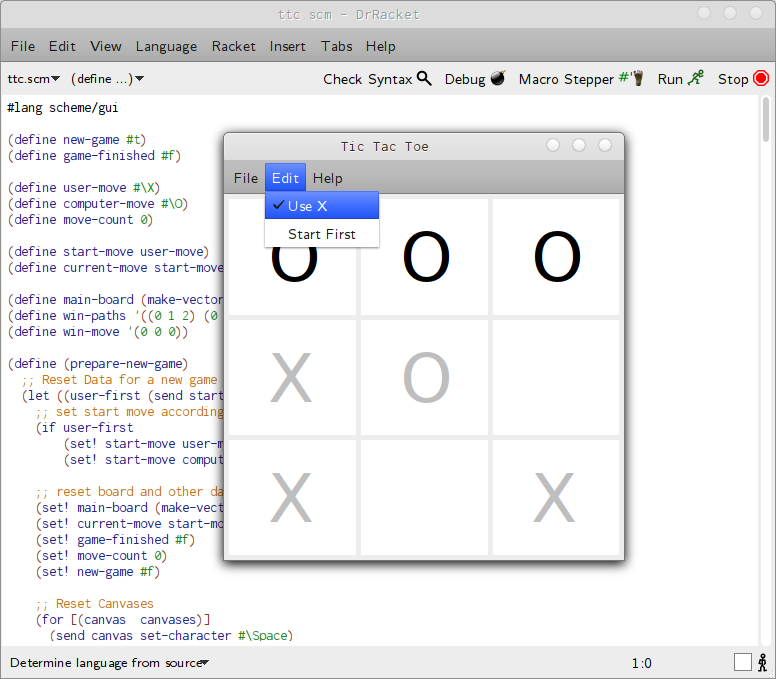
Task: Open Determine language from source dropdown
Action: 109,663
